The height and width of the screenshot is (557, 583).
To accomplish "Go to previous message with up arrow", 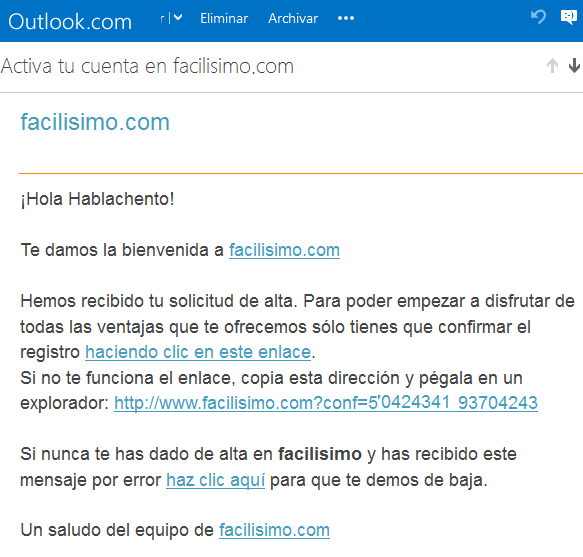I will click(553, 66).
